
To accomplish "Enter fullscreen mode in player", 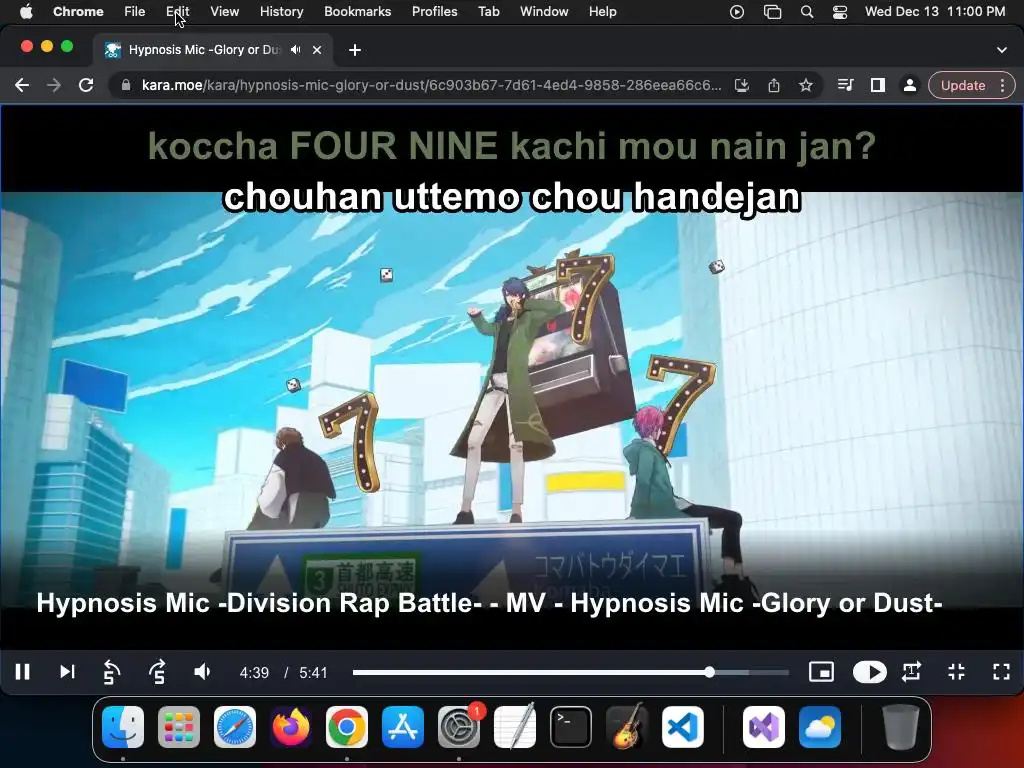I will (x=1001, y=672).
